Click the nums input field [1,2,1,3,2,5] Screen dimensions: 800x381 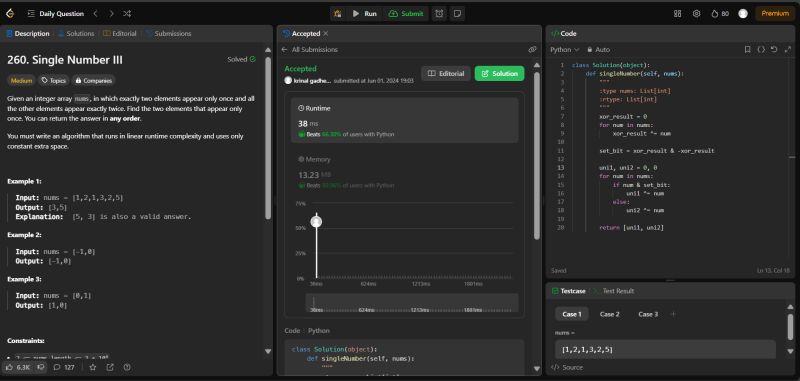(665, 349)
